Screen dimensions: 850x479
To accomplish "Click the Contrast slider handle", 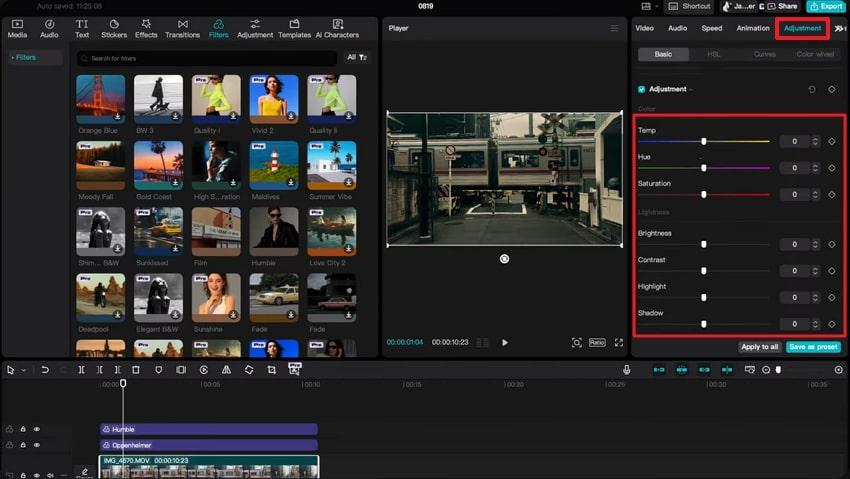I will pos(704,271).
